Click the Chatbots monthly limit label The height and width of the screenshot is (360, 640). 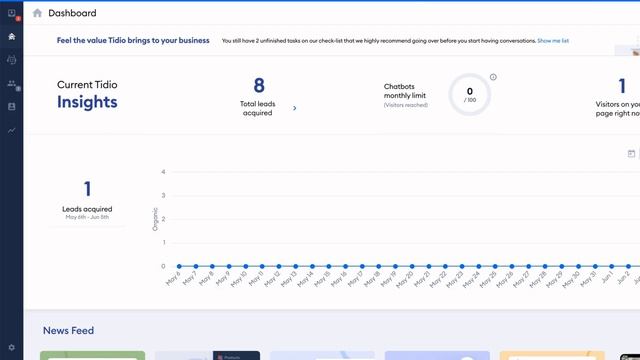[404, 91]
